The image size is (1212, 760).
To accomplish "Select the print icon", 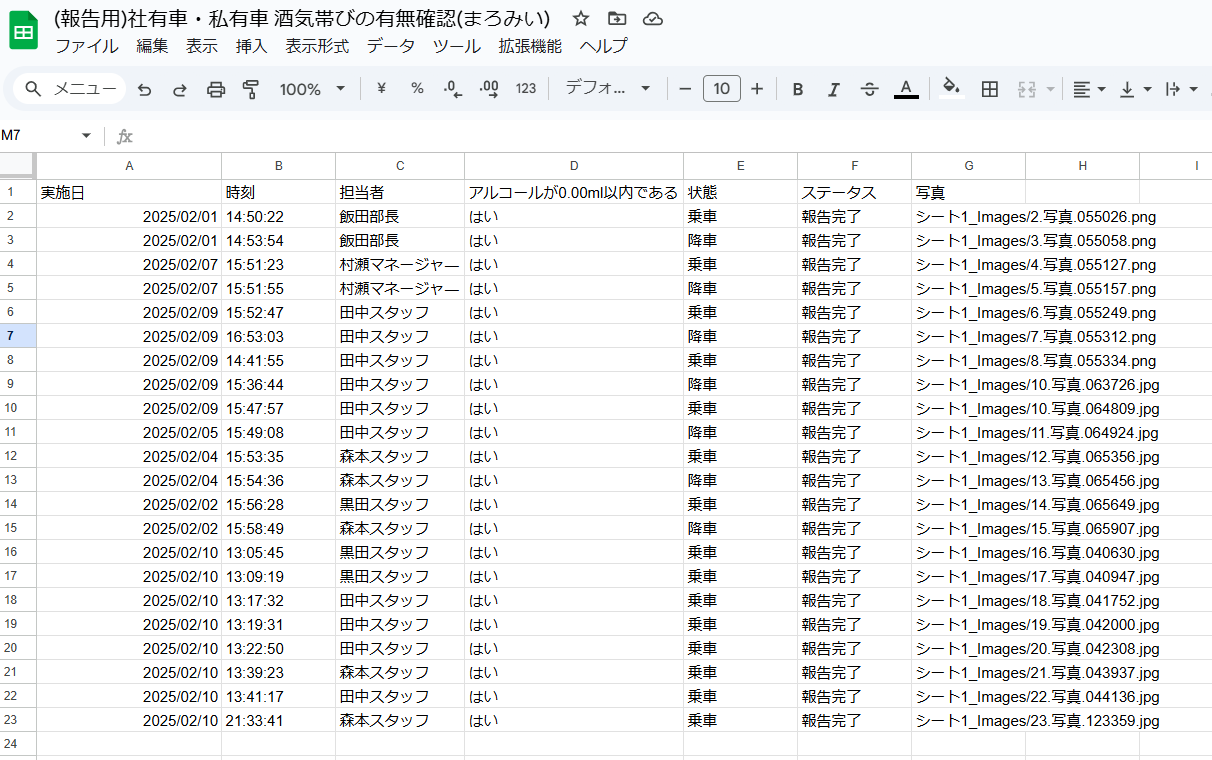I will [x=215, y=89].
